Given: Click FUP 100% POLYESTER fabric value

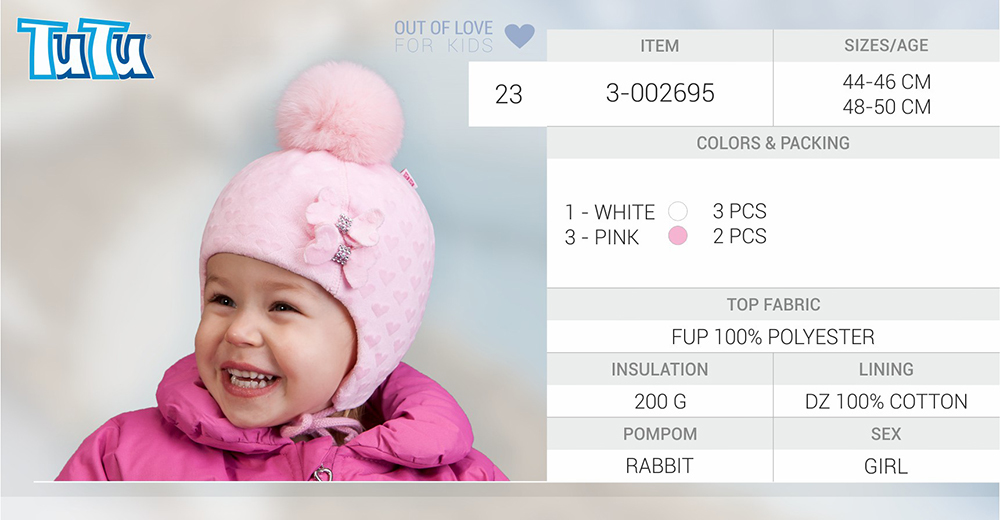Looking at the screenshot, I should pyautogui.click(x=773, y=337).
